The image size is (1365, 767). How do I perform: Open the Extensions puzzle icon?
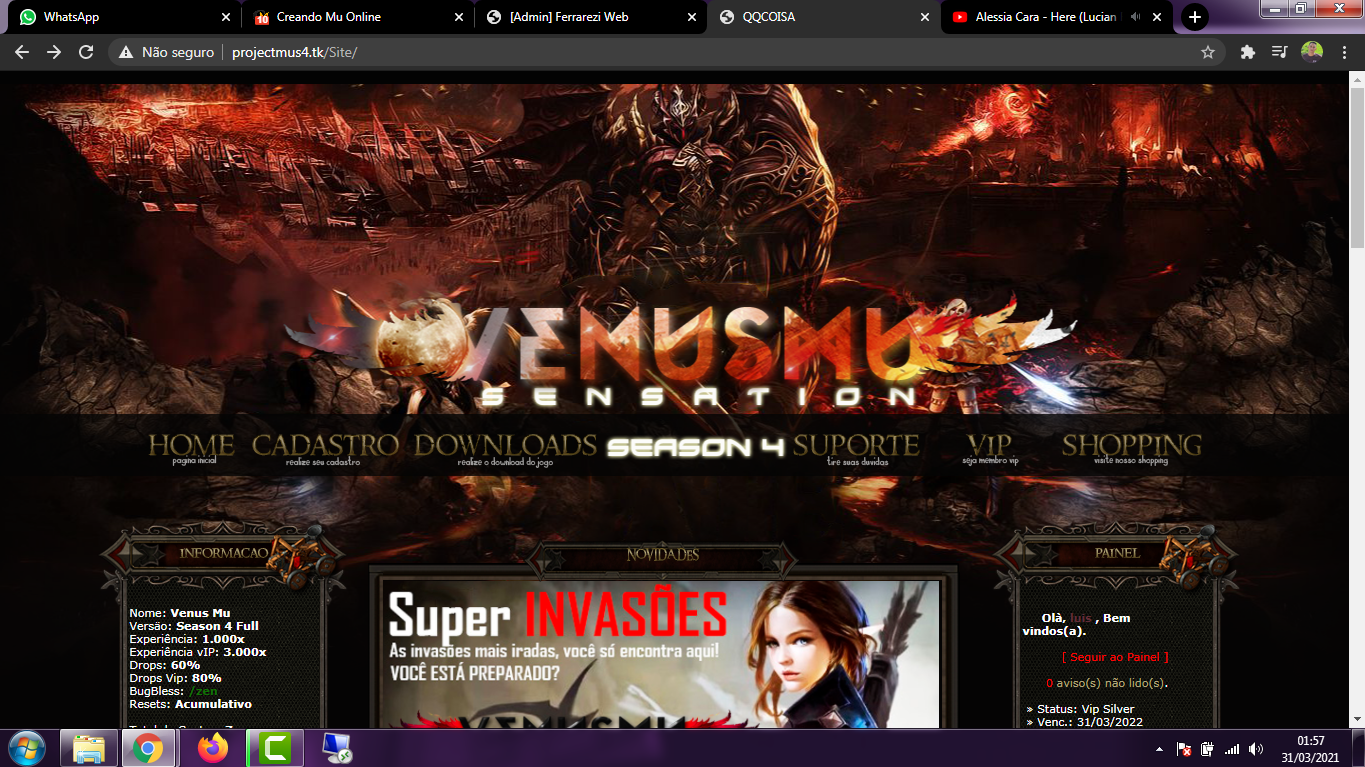point(1248,52)
